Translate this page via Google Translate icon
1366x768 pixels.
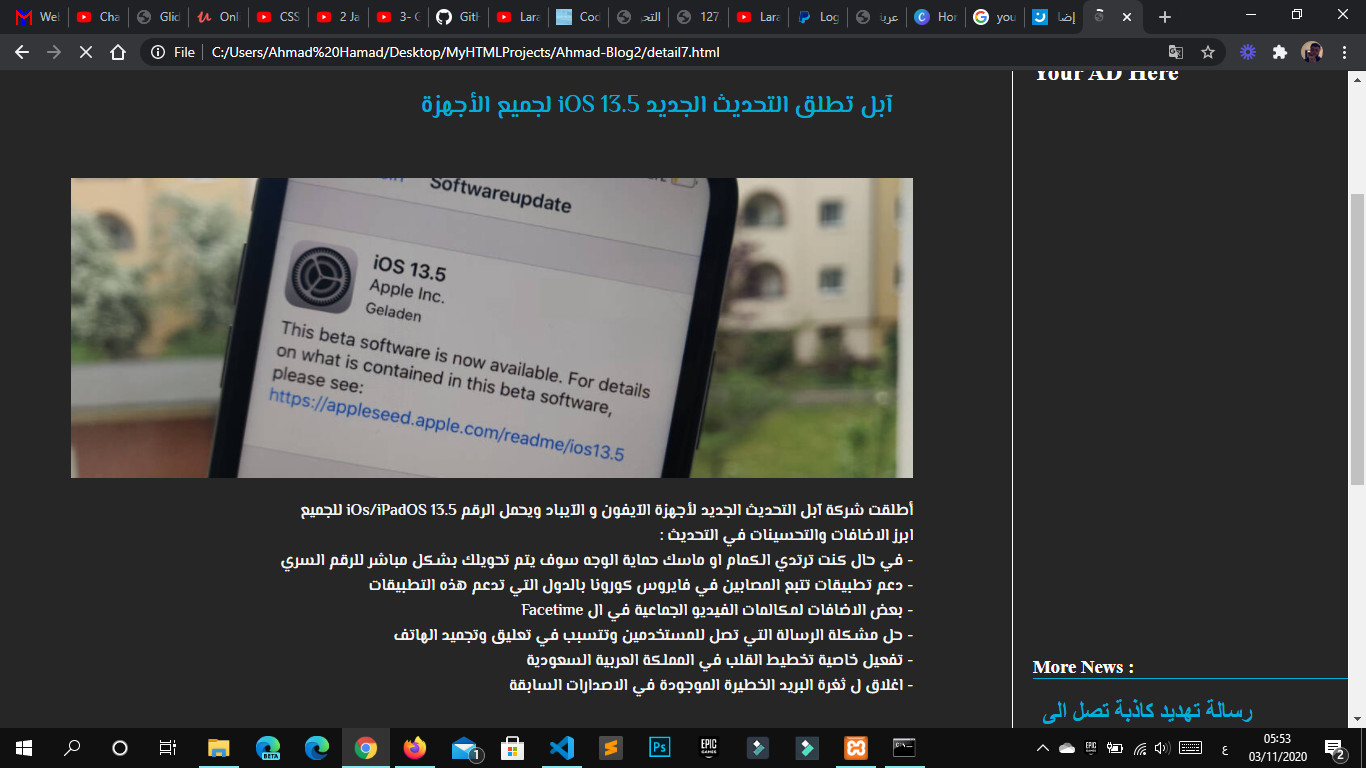[x=1176, y=52]
